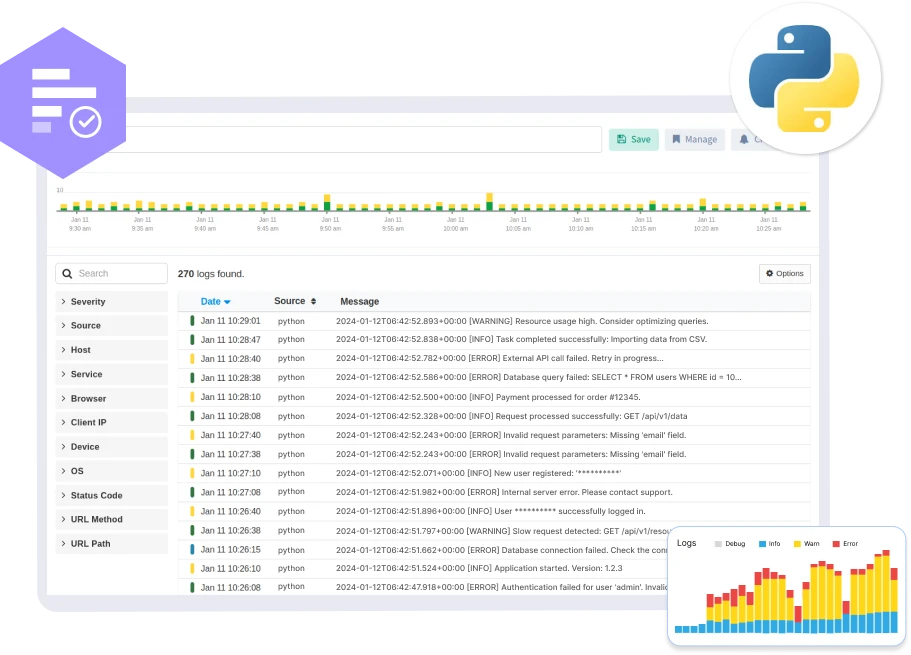
Task: Expand the Device filter
Action: click(112, 447)
